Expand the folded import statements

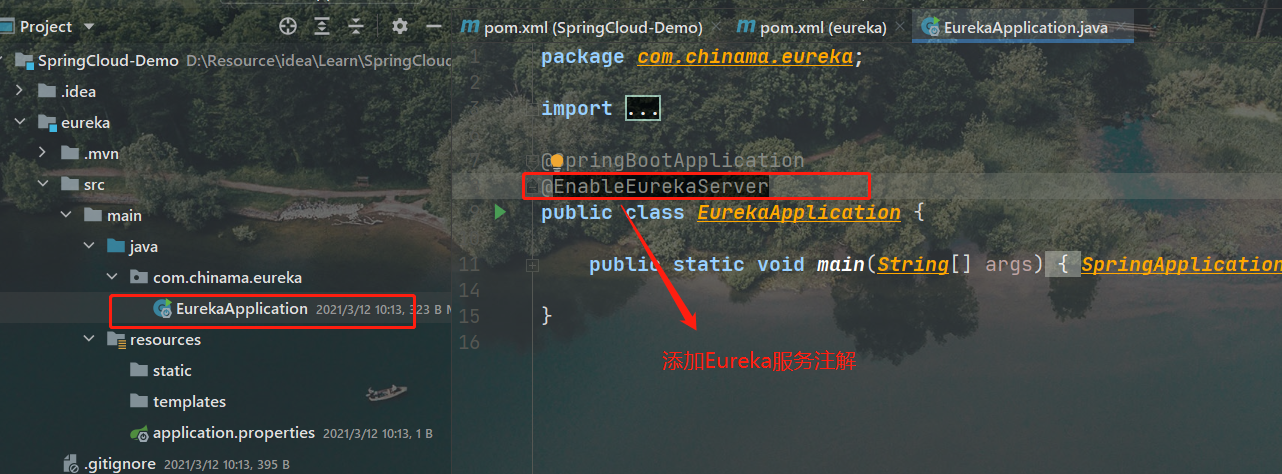point(642,108)
